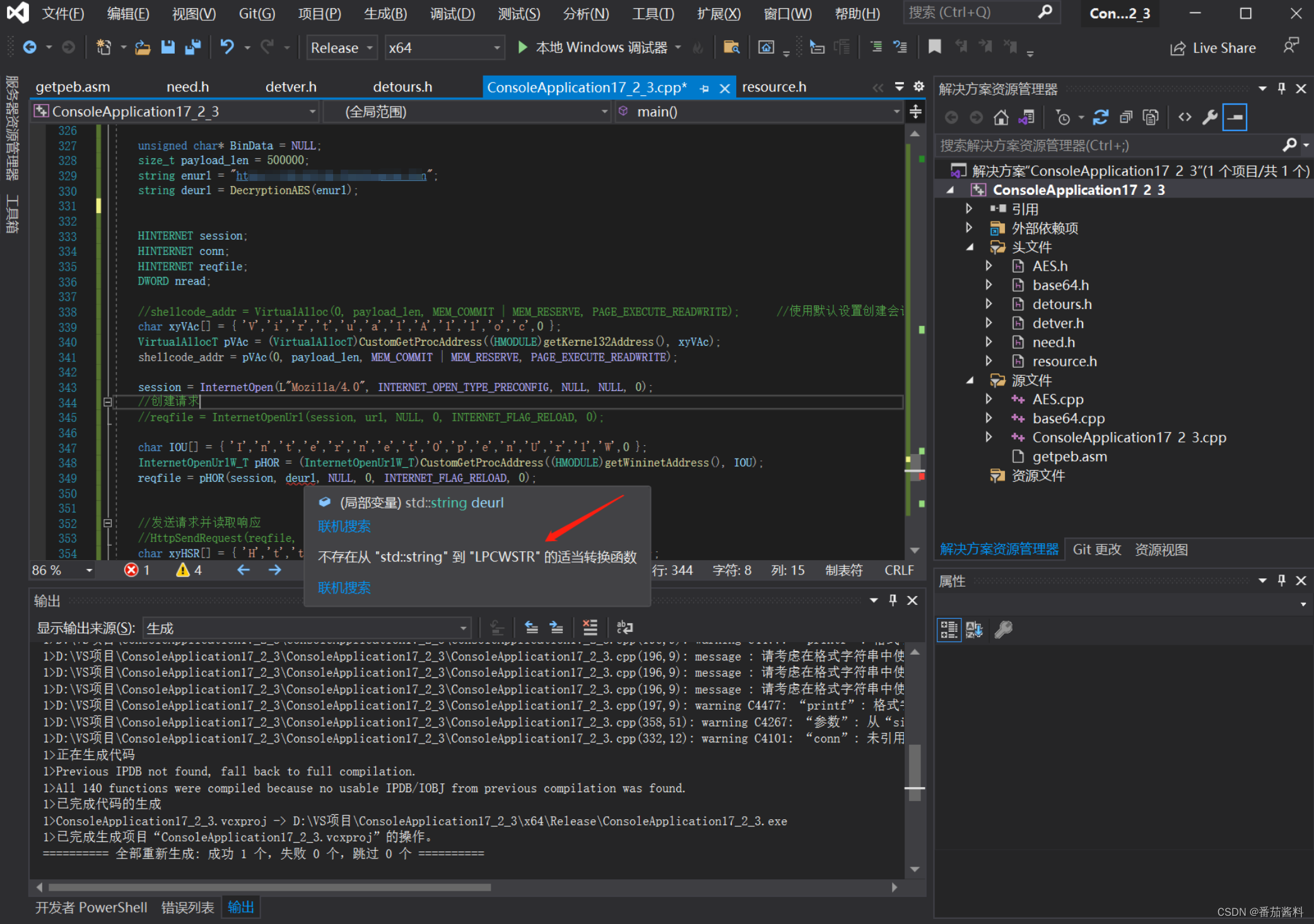The width and height of the screenshot is (1314, 924).
Task: Click first 联机搜索 link in tooltip
Action: click(344, 526)
